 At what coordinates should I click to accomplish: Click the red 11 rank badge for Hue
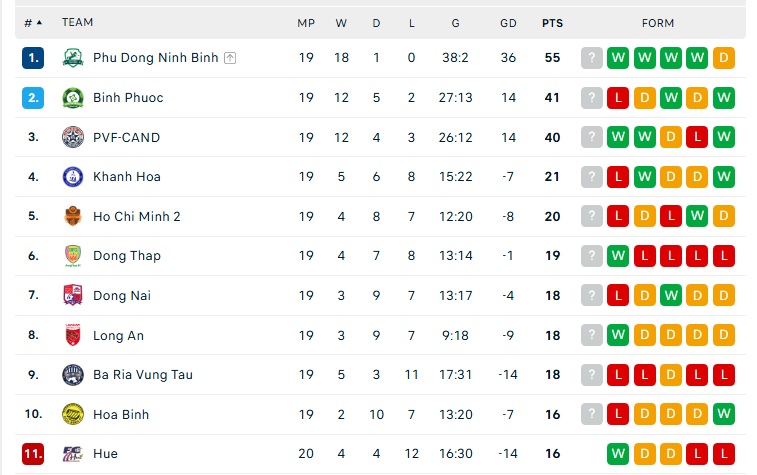[33, 454]
